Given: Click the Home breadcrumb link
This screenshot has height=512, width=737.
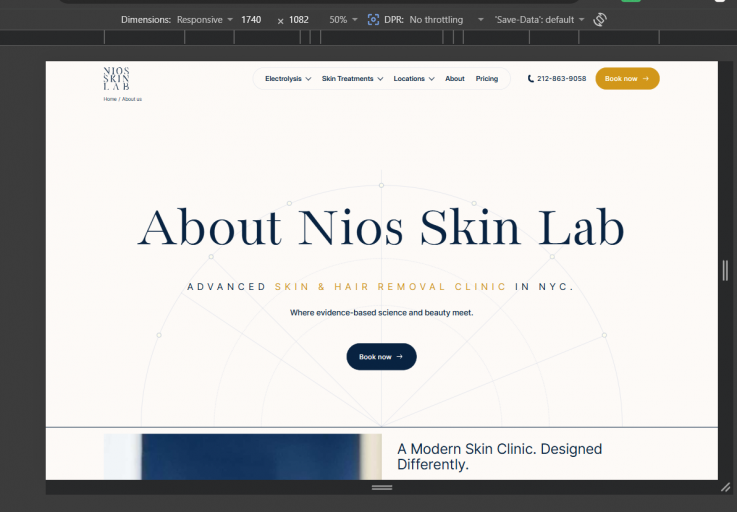Looking at the screenshot, I should pos(110,99).
